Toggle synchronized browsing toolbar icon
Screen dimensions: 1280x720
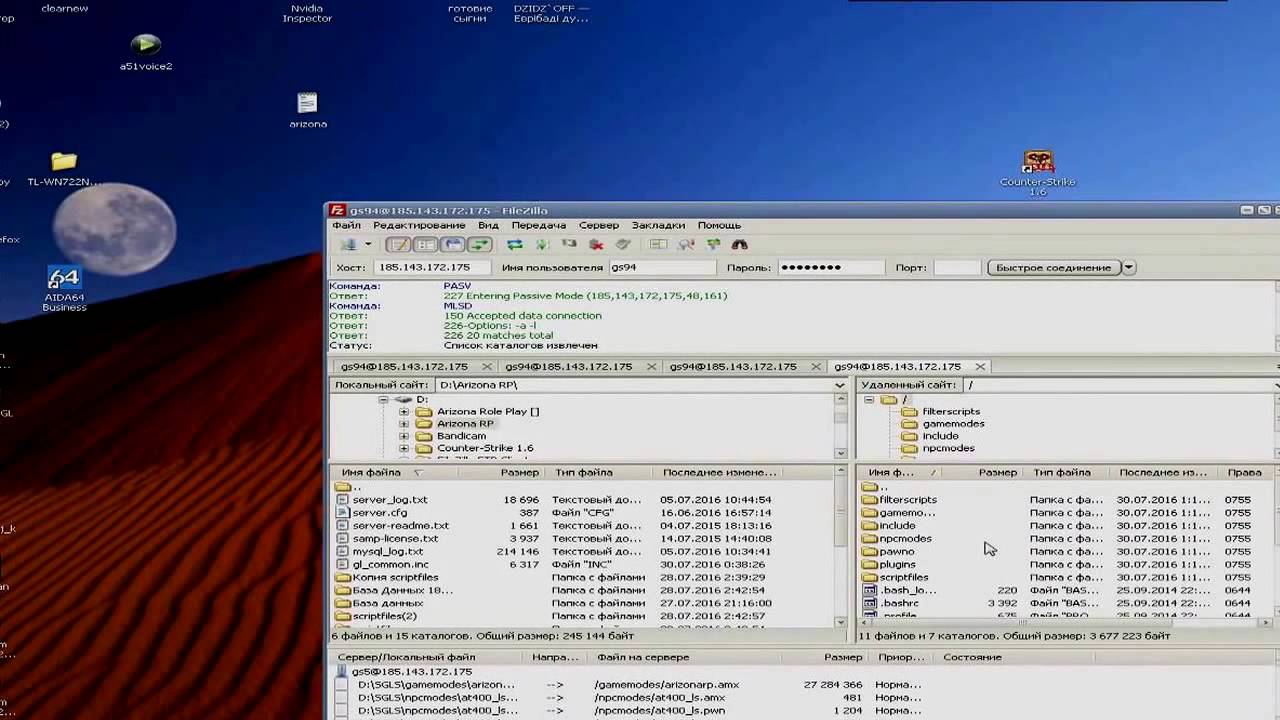pyautogui.click(x=713, y=244)
